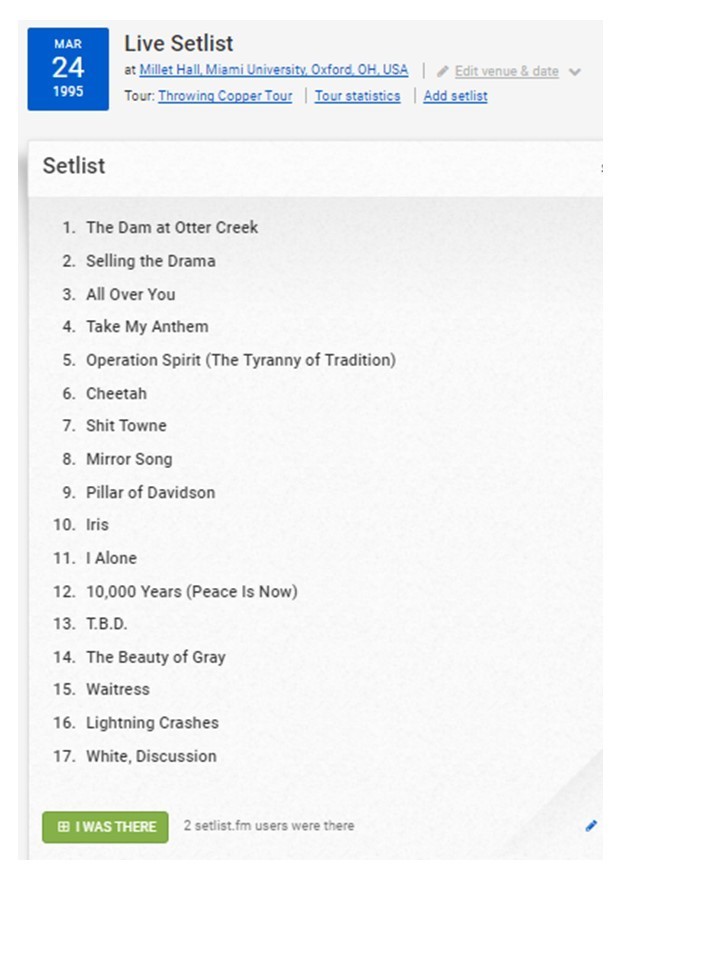The image size is (720, 960).
Task: Open 10,000 Years (Peace Is Now)
Action: [x=192, y=592]
